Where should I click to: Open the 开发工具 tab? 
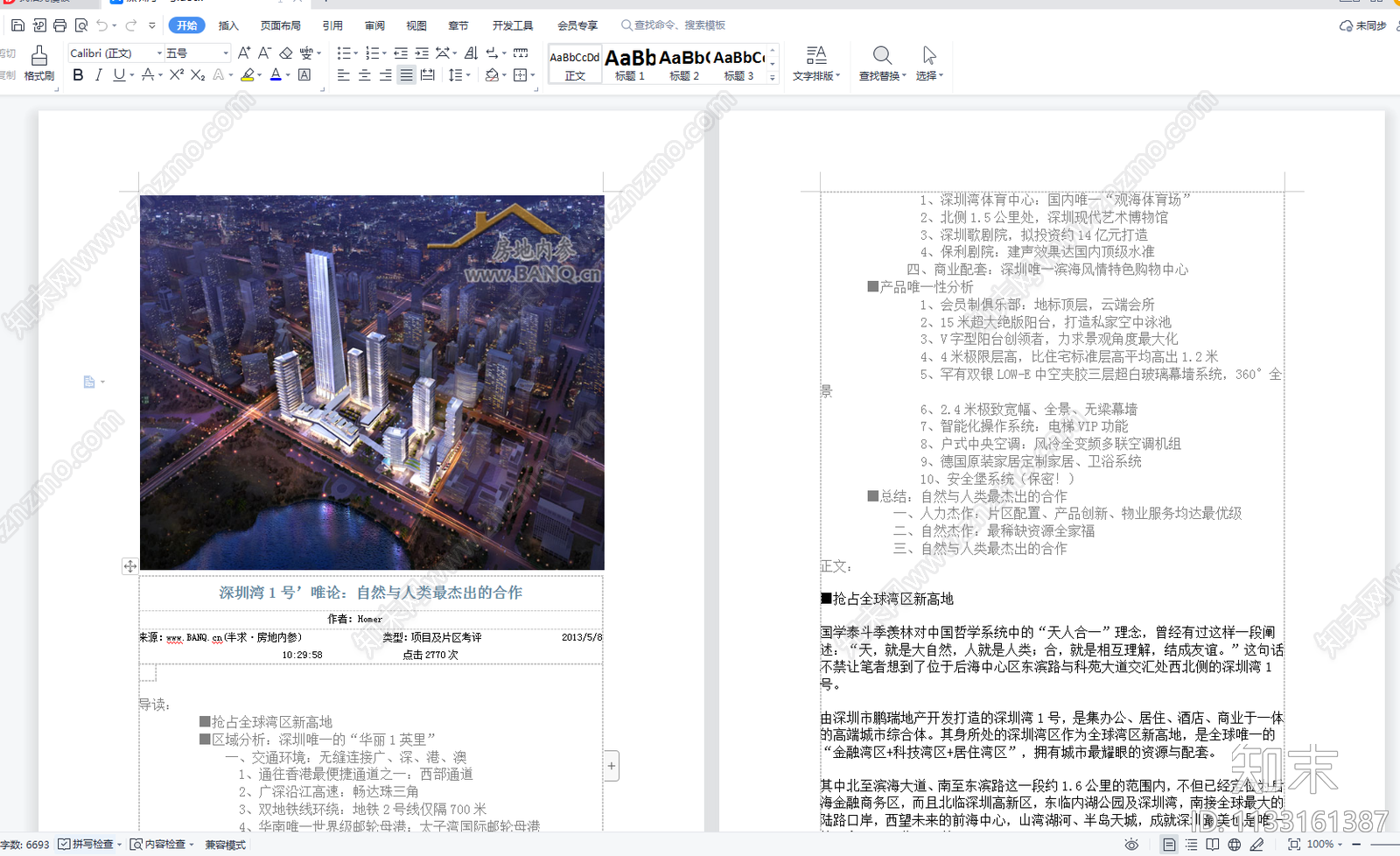point(513,25)
